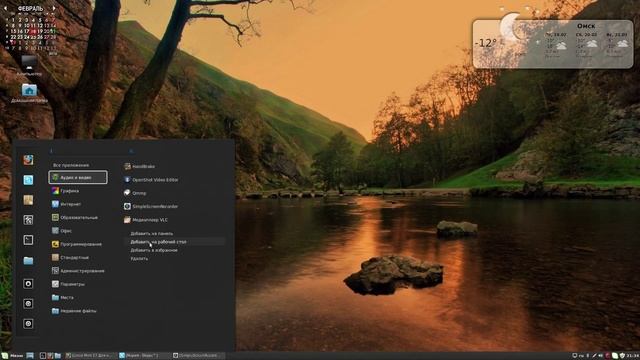
Task: Select the Офис category
Action: [x=62, y=231]
